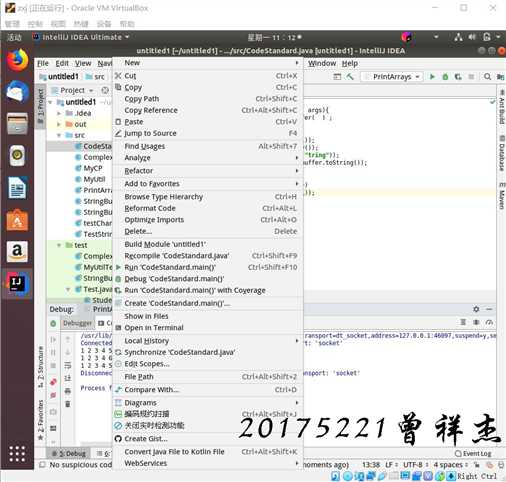Open the Z: Structure side tab

[40, 367]
